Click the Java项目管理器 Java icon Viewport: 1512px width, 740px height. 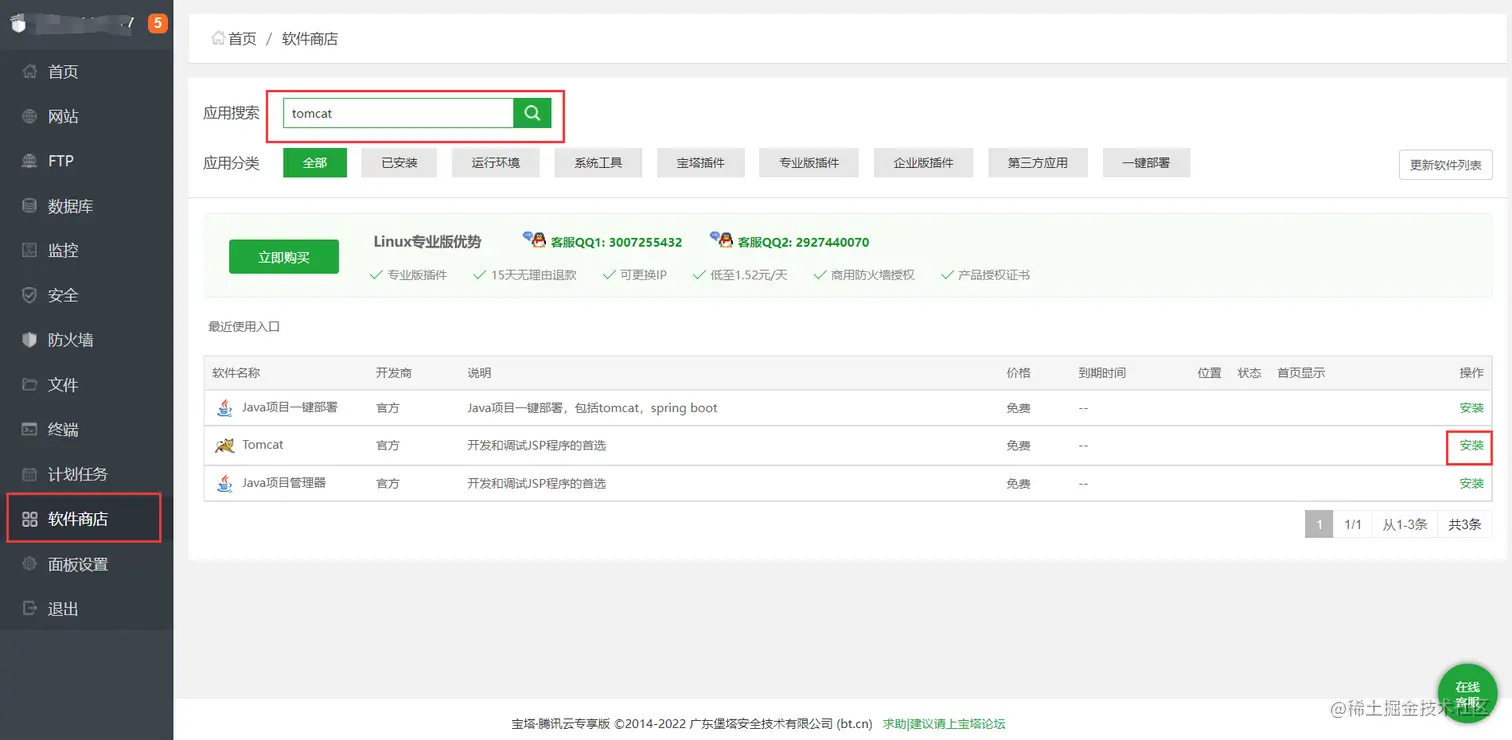224,483
